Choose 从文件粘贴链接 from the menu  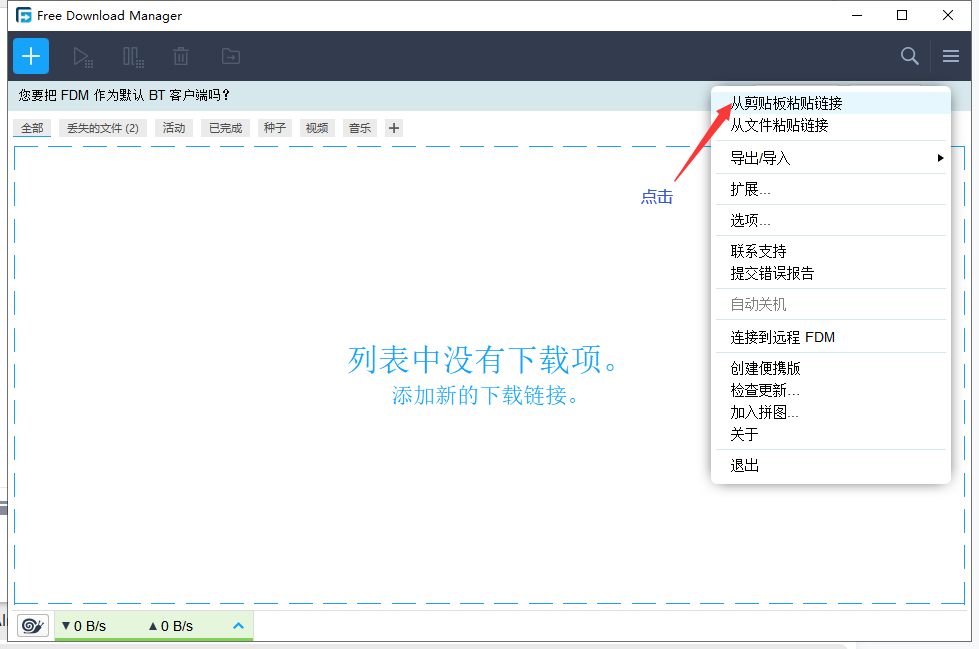coord(779,125)
